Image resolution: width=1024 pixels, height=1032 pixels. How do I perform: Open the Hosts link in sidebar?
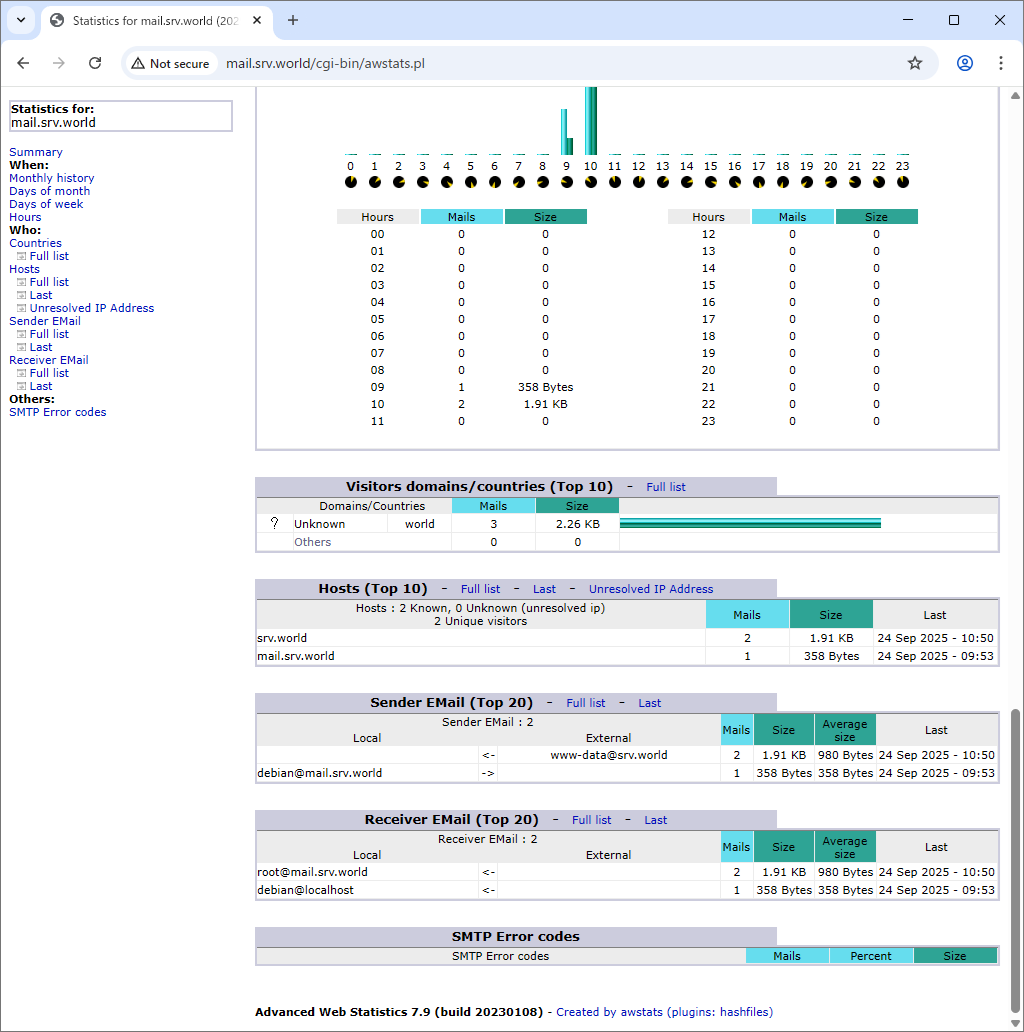pyautogui.click(x=24, y=269)
